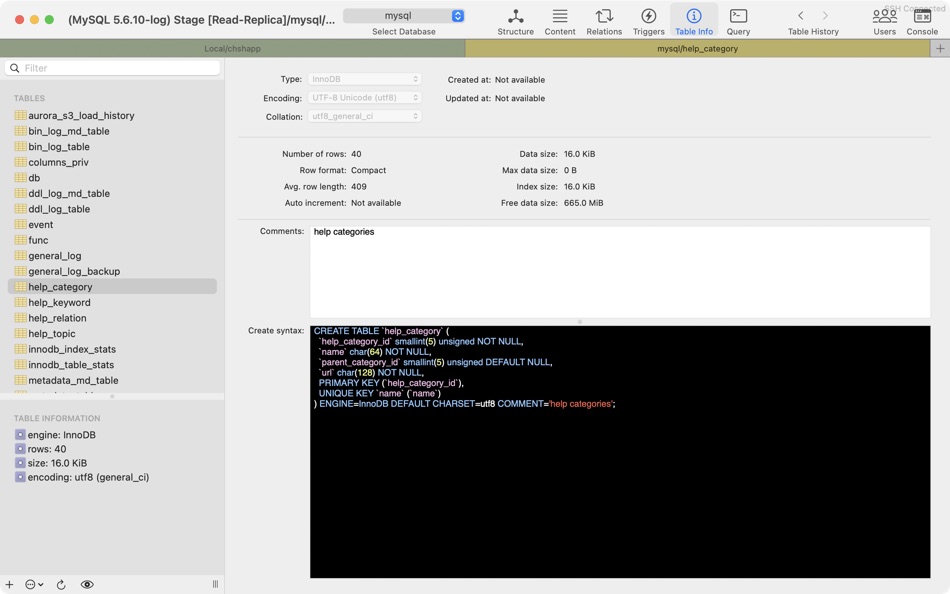The width and height of the screenshot is (950, 594).
Task: Open the Structure view
Action: 515,21
